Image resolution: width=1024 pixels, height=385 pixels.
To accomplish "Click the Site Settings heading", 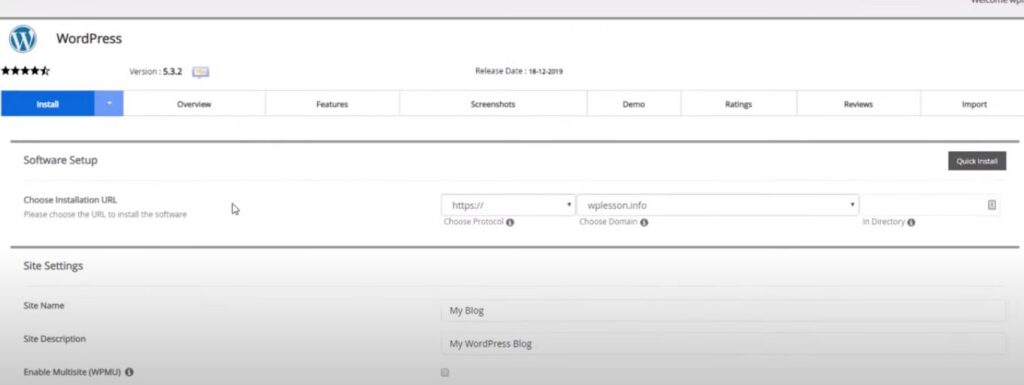I will tap(53, 266).
